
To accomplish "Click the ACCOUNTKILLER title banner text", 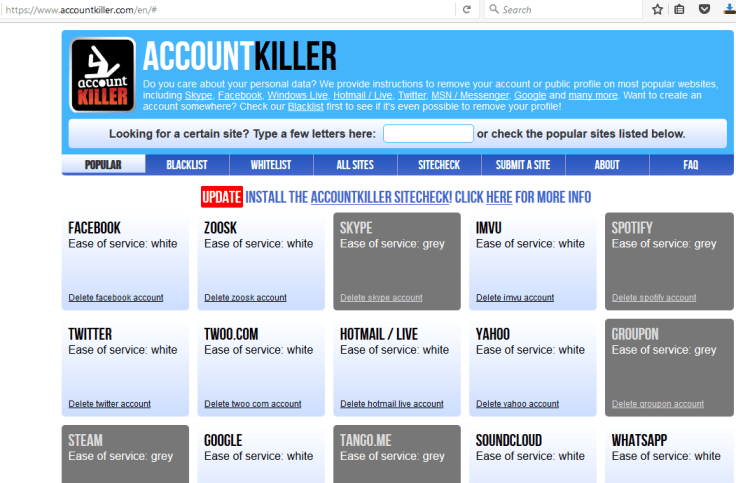I will tap(239, 56).
